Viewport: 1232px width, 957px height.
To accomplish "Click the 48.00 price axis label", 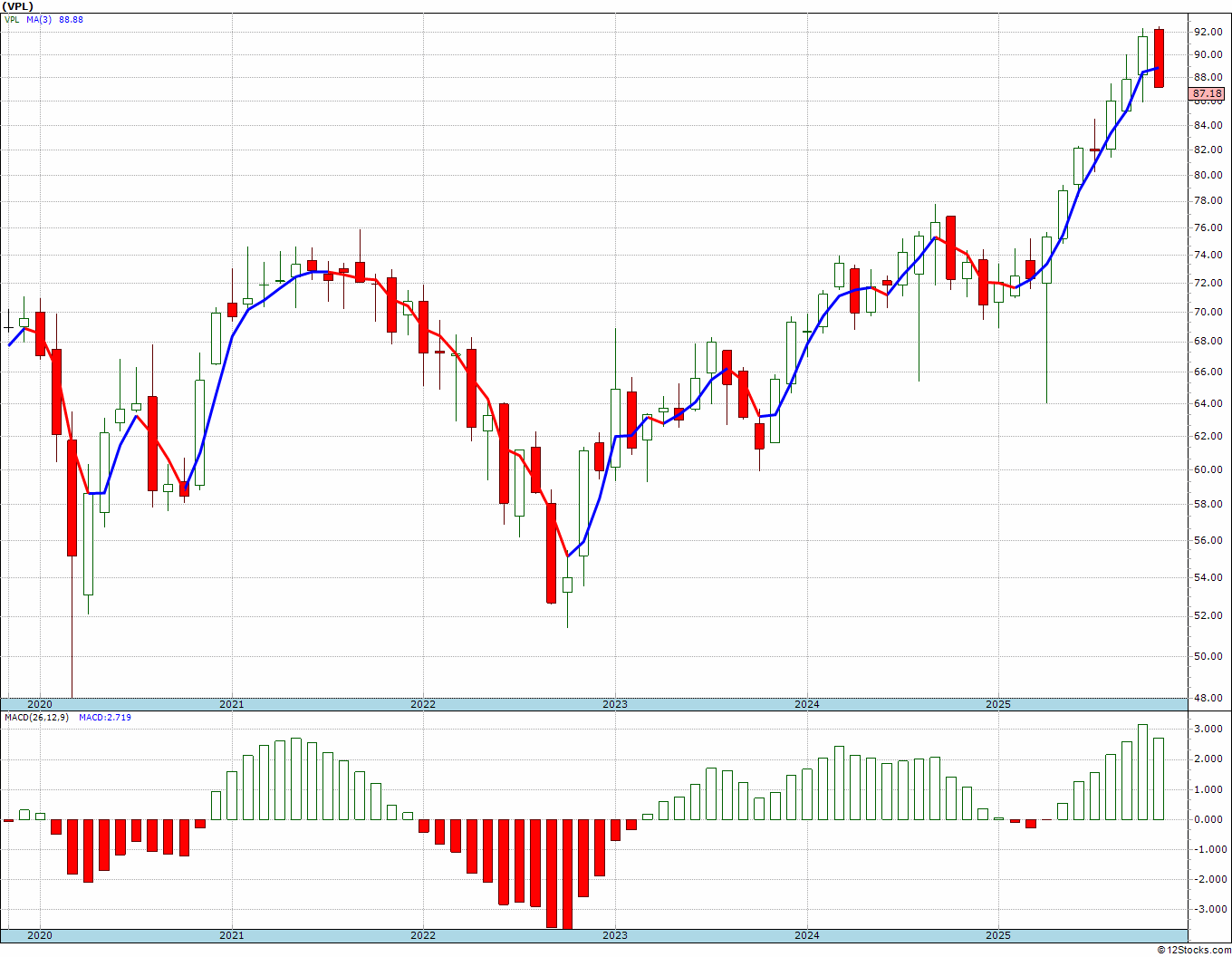I will pyautogui.click(x=1208, y=698).
